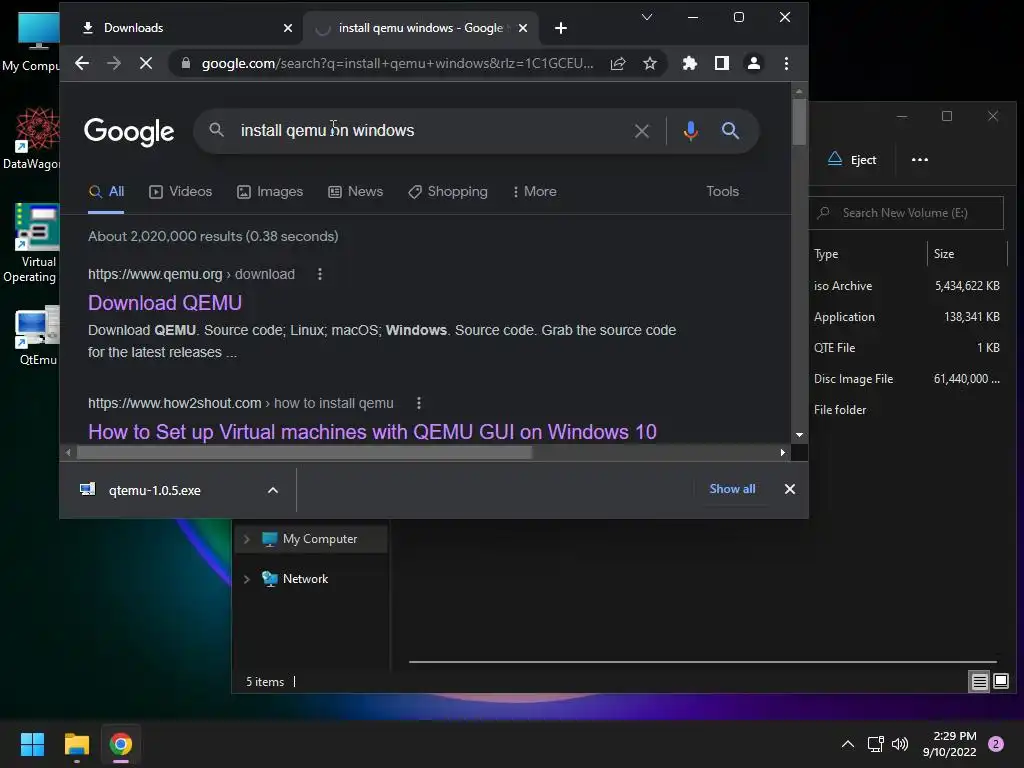This screenshot has height=768, width=1024.
Task: Select Network in navigation pane
Action: [305, 579]
